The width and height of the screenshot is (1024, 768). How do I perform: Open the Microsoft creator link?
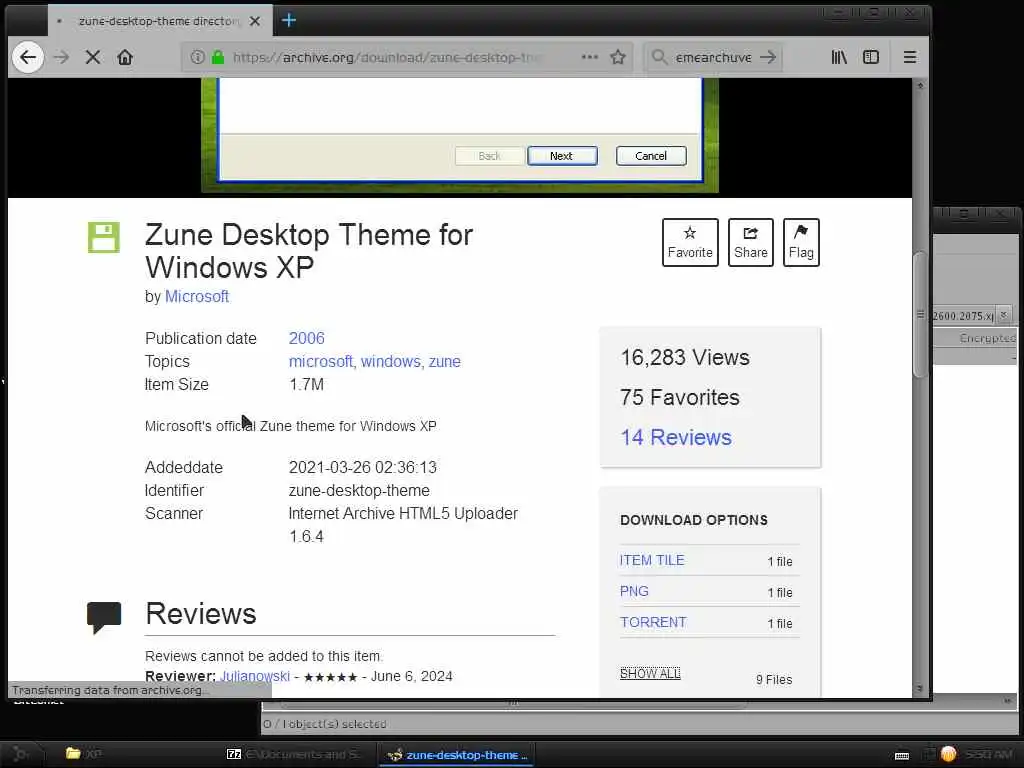[197, 296]
